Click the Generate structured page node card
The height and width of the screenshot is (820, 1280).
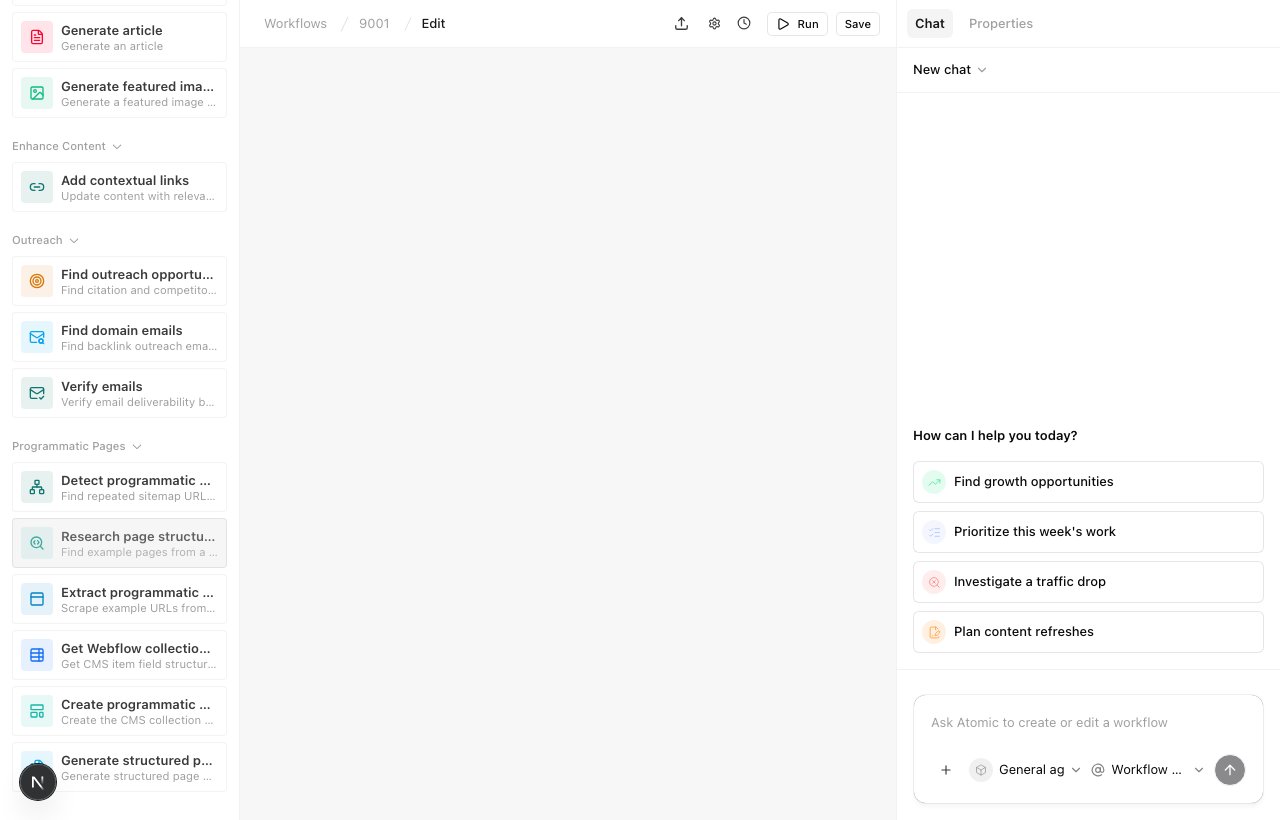coord(119,767)
